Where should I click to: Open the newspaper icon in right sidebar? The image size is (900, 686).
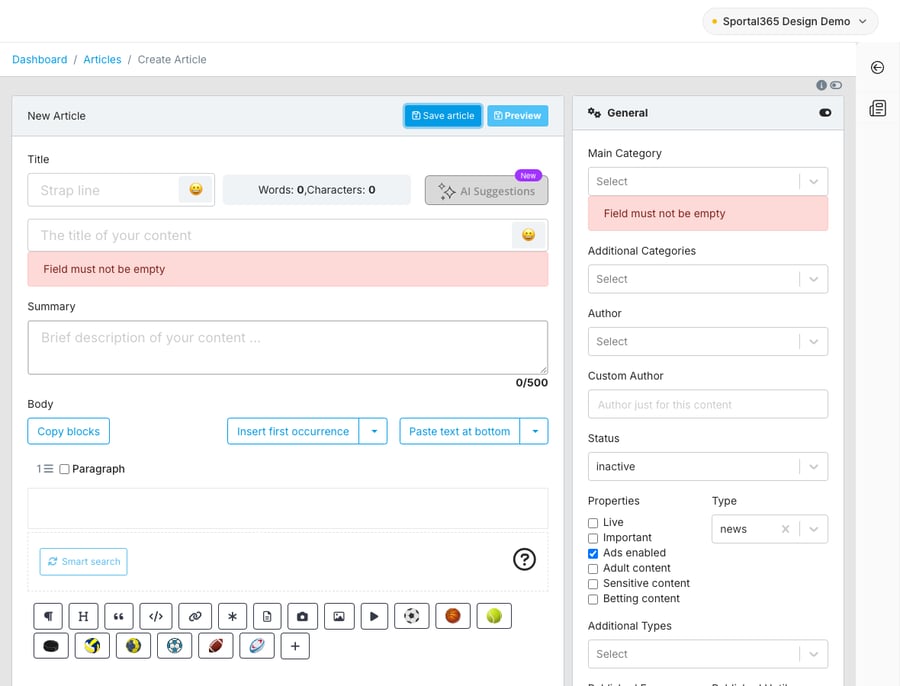pyautogui.click(x=878, y=108)
